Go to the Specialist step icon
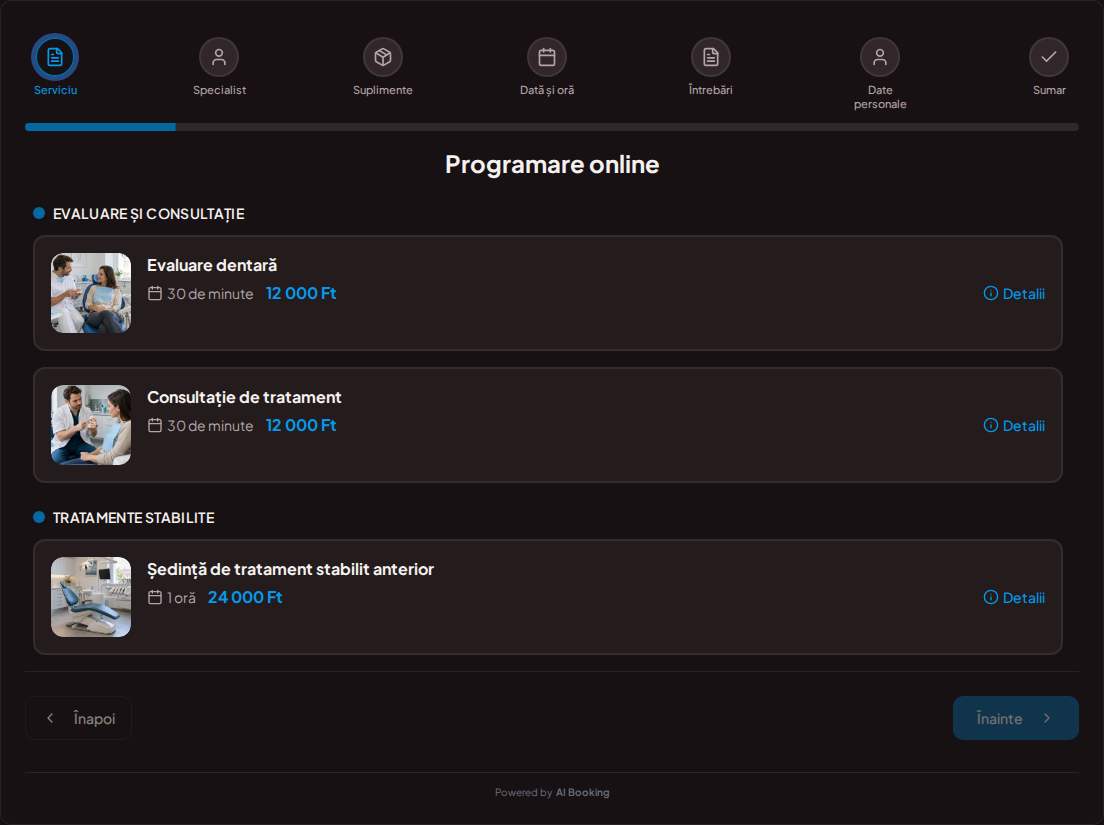This screenshot has height=825, width=1104. pyautogui.click(x=219, y=57)
